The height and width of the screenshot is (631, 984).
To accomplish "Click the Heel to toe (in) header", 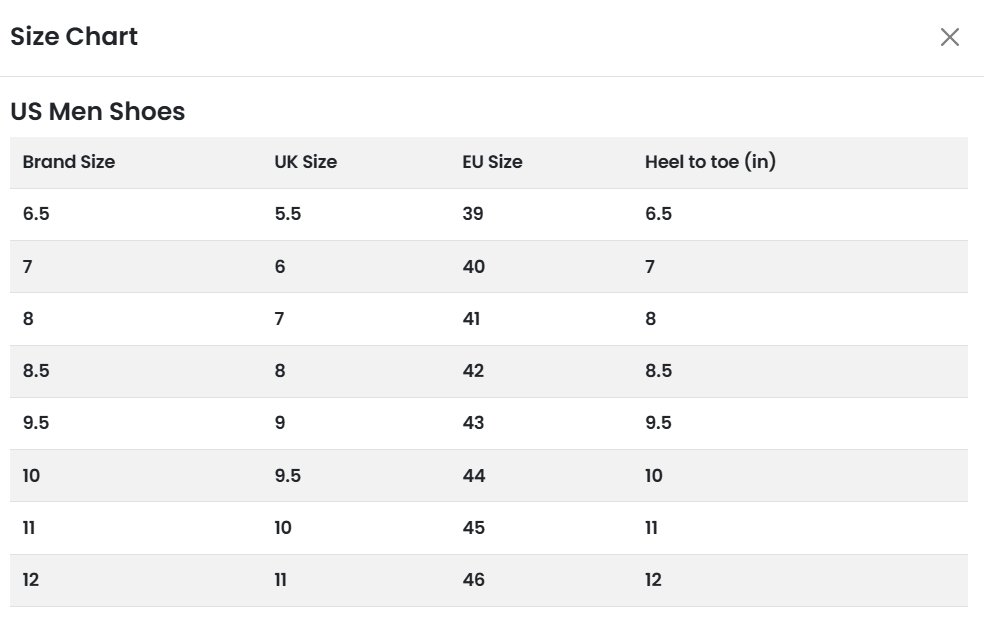I will [x=710, y=162].
